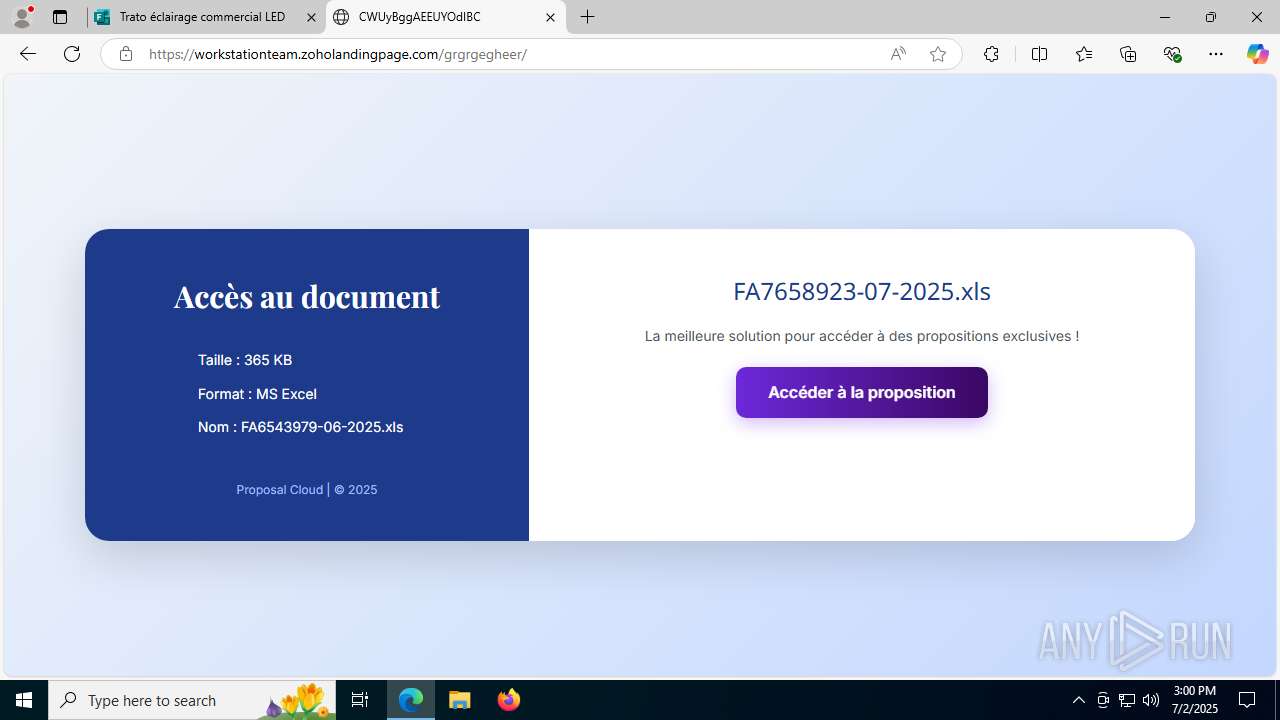
Task: Click the FA7658923-07-2025.xls file title
Action: point(862,291)
